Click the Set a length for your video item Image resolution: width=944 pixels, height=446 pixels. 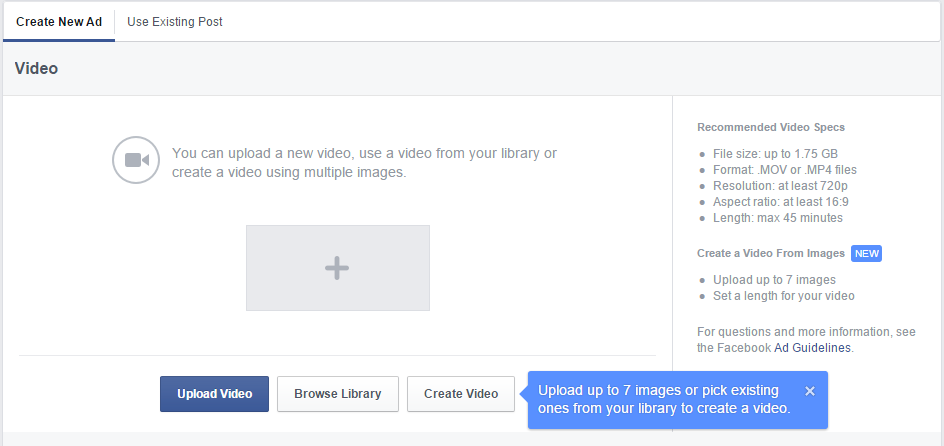[x=783, y=296]
